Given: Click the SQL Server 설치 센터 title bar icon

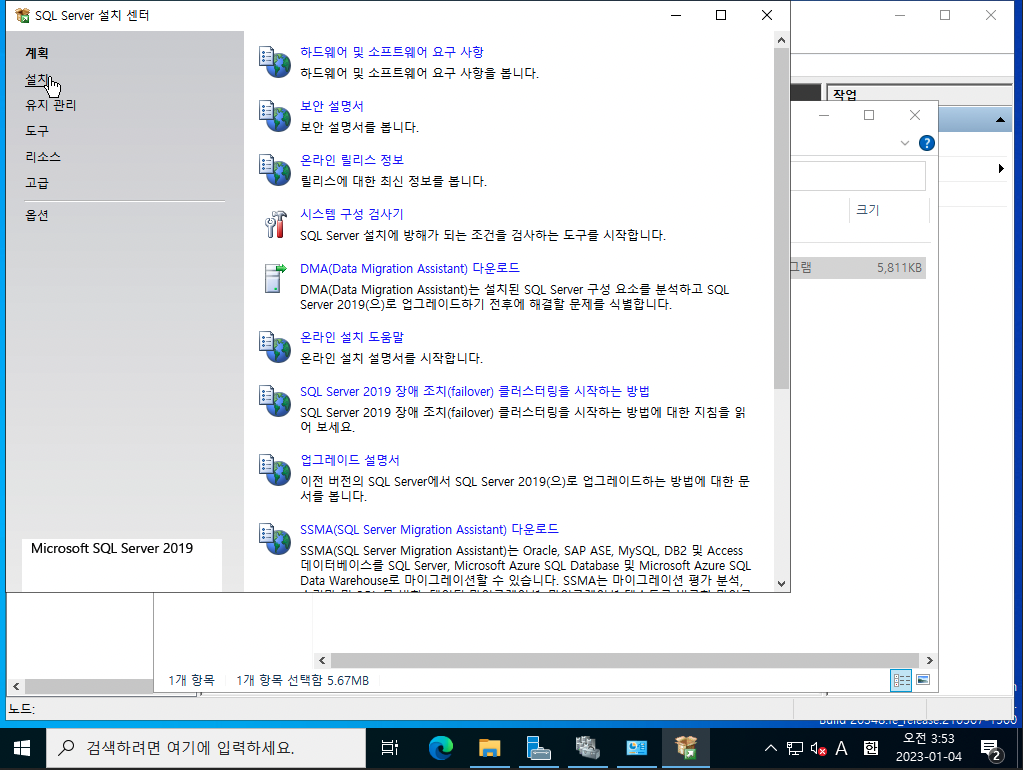Looking at the screenshot, I should pyautogui.click(x=22, y=15).
